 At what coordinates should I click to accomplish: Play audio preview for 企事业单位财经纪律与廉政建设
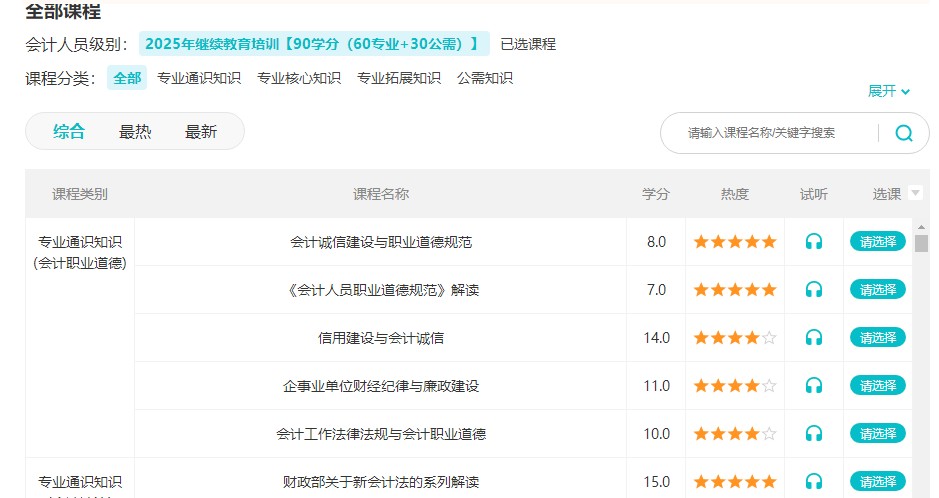click(813, 385)
